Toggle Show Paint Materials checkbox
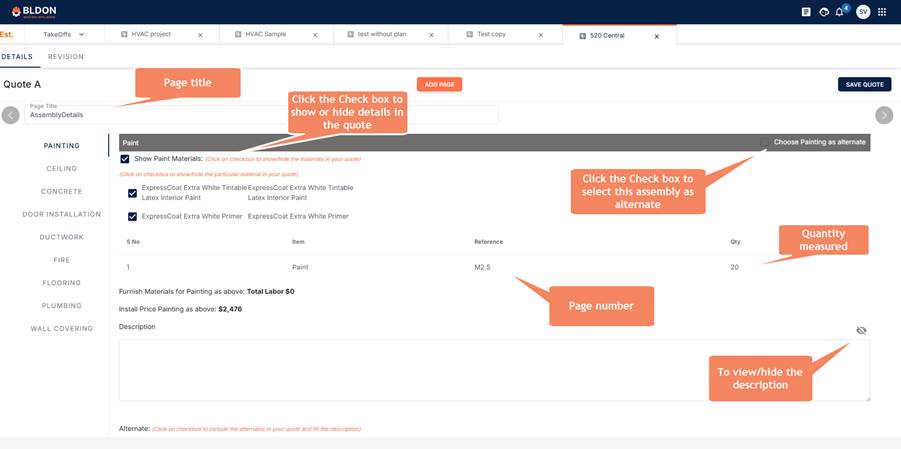Viewport: 901px width, 449px height. [x=125, y=159]
